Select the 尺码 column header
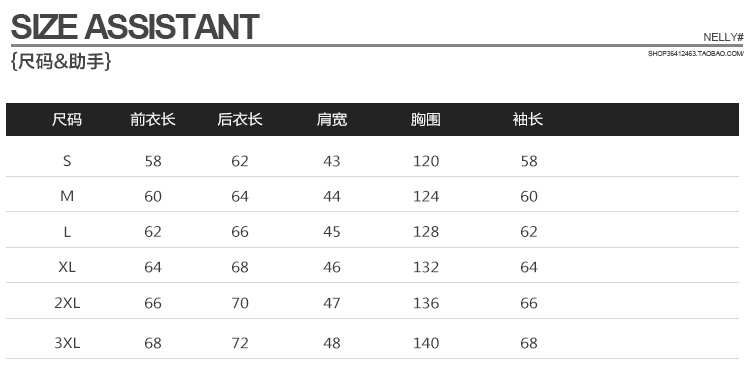 pyautogui.click(x=67, y=119)
